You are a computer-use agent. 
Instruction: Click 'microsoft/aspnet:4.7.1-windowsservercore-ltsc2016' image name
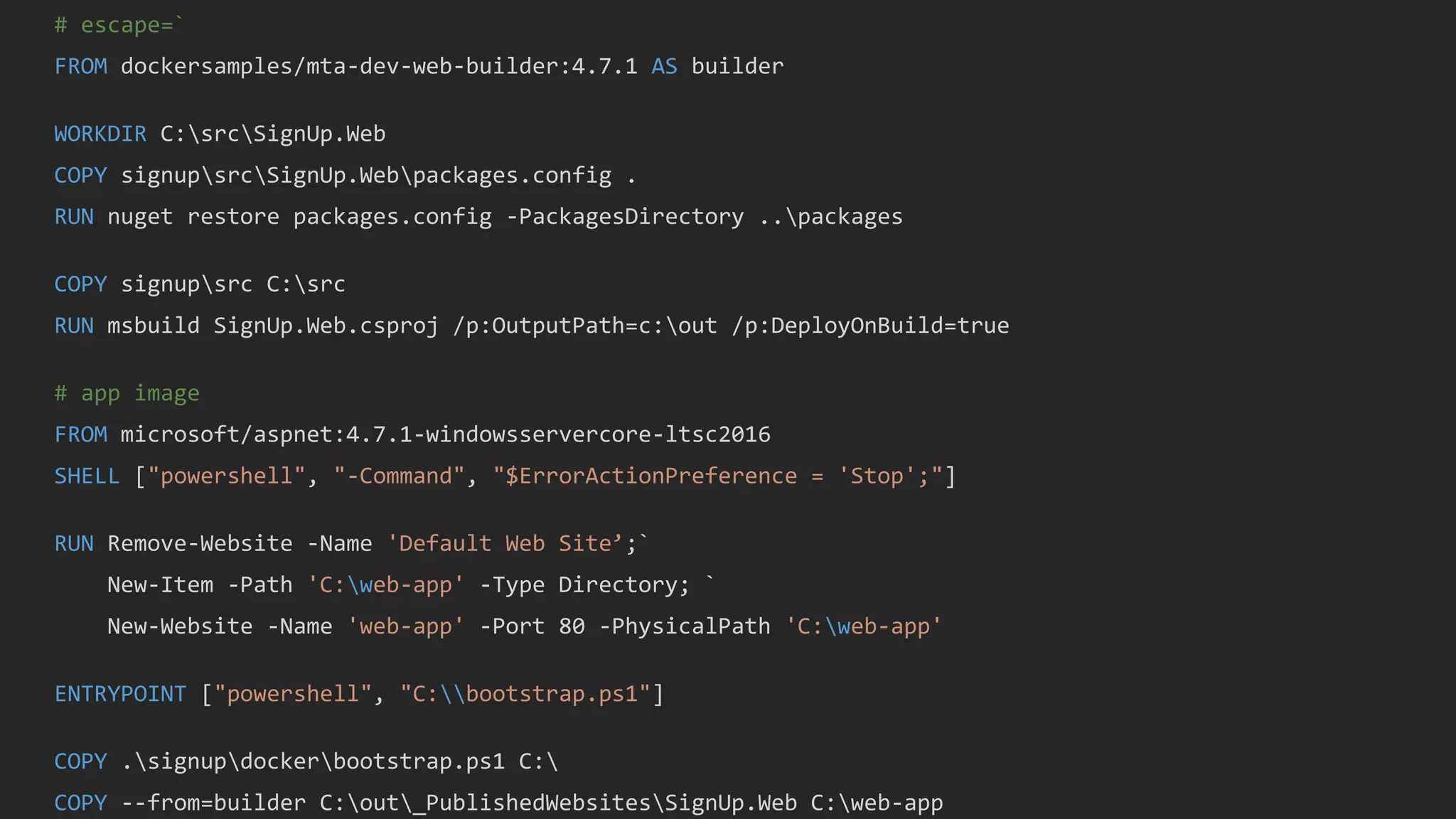(445, 434)
